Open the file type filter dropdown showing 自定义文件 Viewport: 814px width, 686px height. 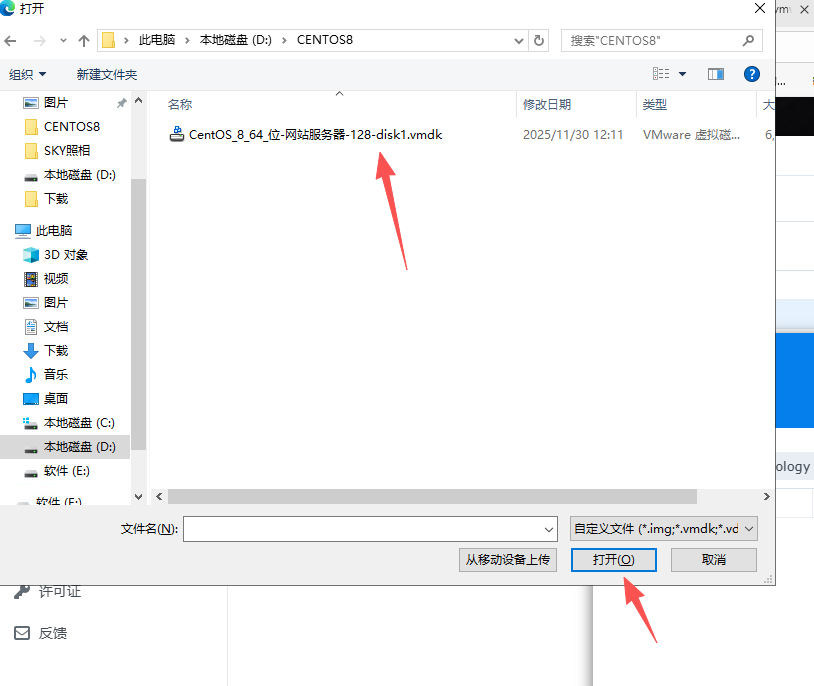pyautogui.click(x=666, y=528)
